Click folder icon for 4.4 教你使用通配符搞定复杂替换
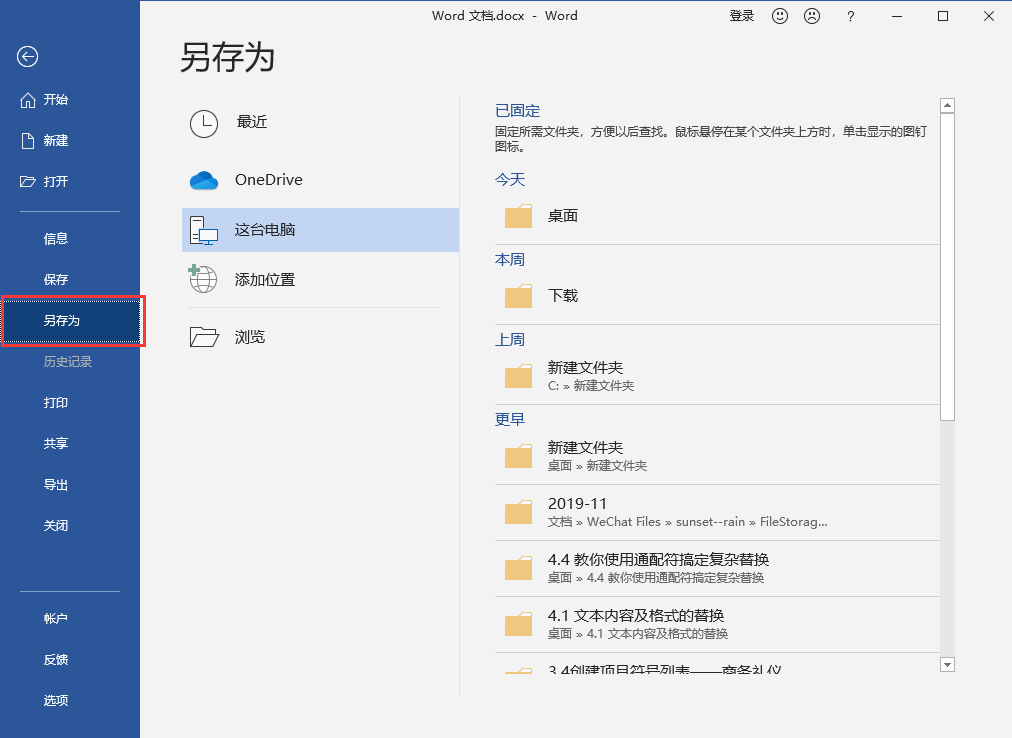The height and width of the screenshot is (738, 1012). 518,569
